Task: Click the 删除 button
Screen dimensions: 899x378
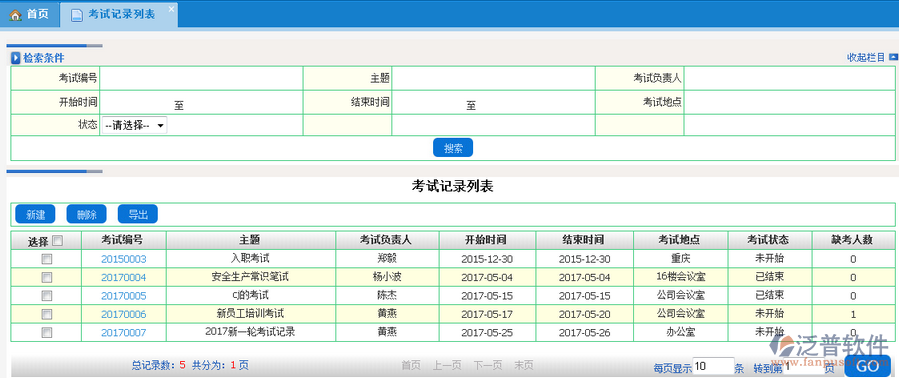Action: point(87,215)
